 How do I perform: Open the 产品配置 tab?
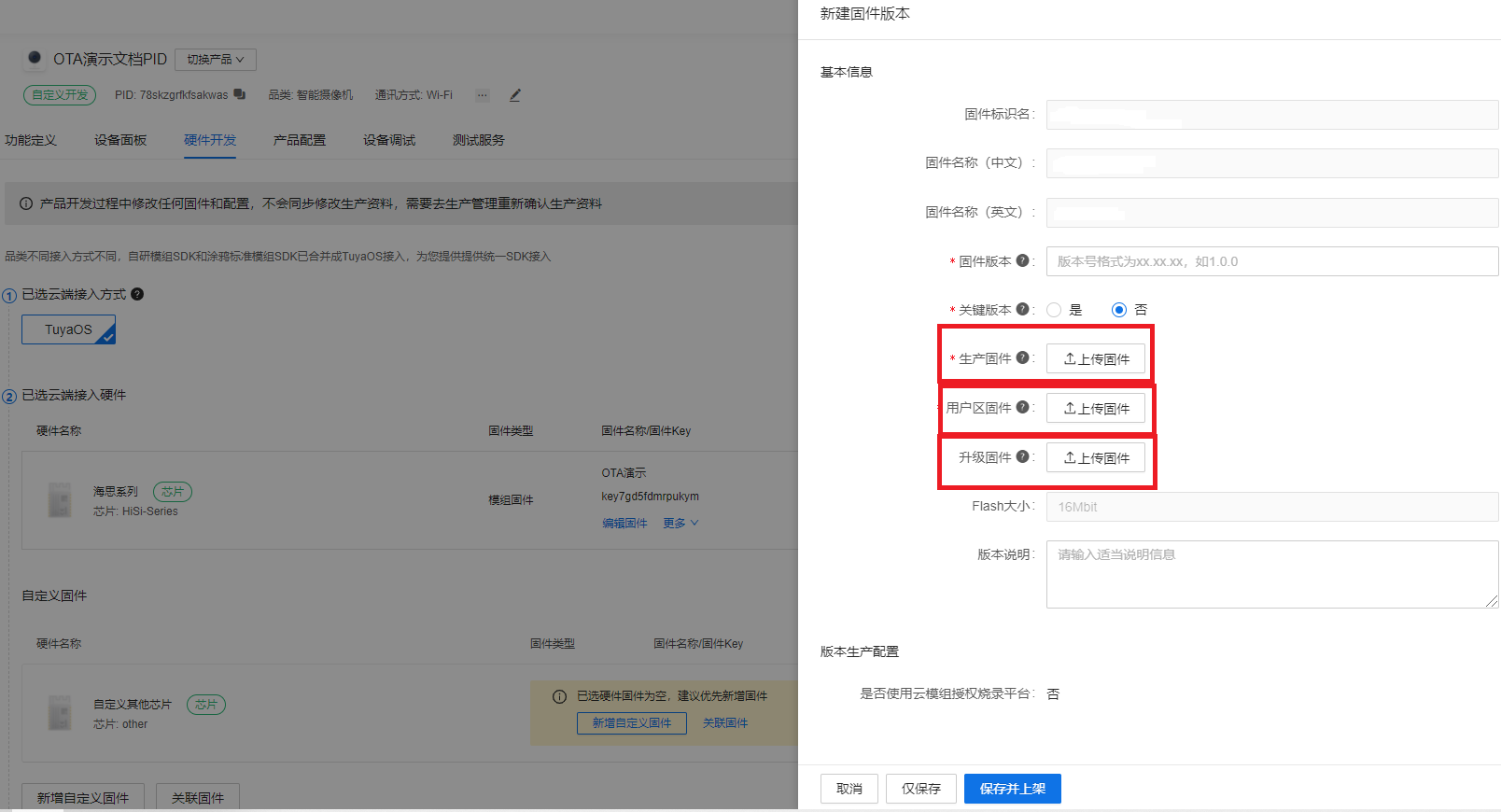(x=300, y=140)
